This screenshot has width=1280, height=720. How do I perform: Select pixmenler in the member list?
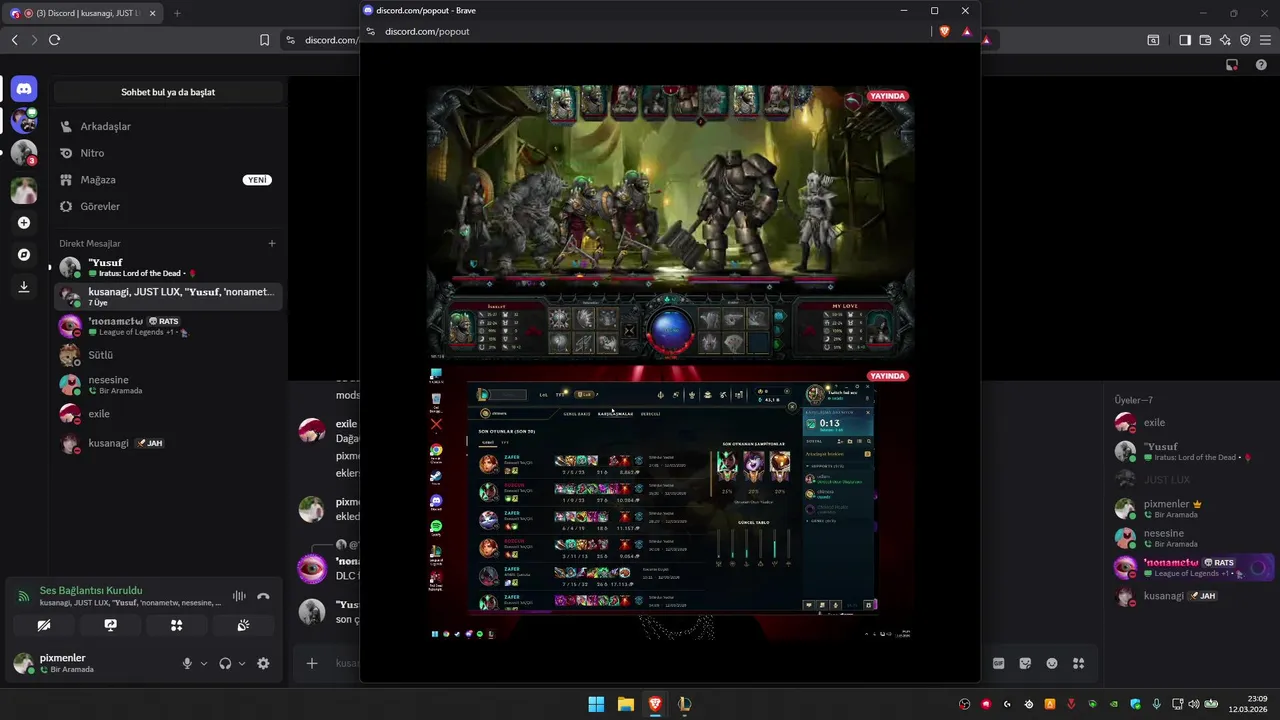click(x=1193, y=509)
